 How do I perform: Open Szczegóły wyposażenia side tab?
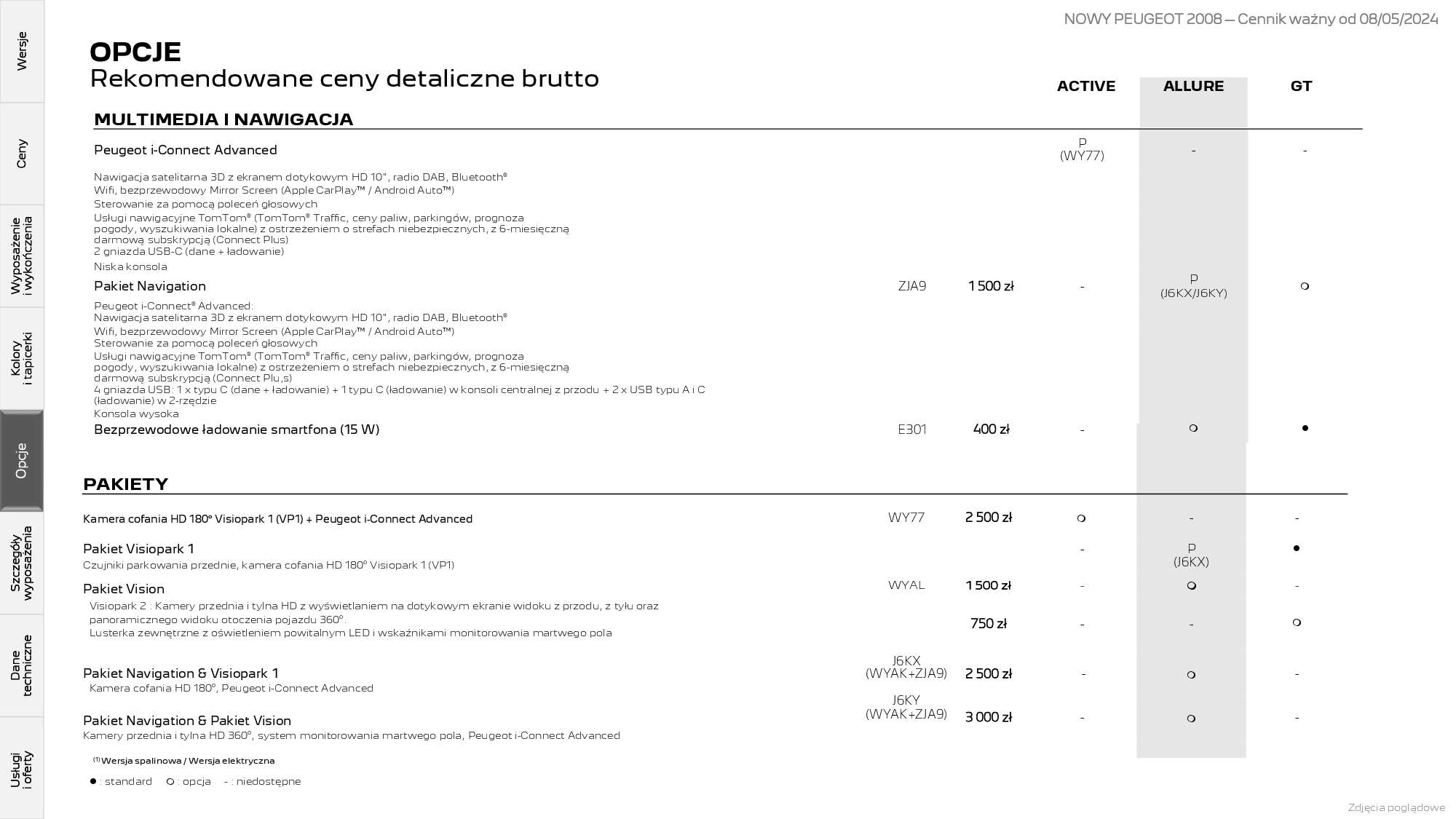[22, 563]
